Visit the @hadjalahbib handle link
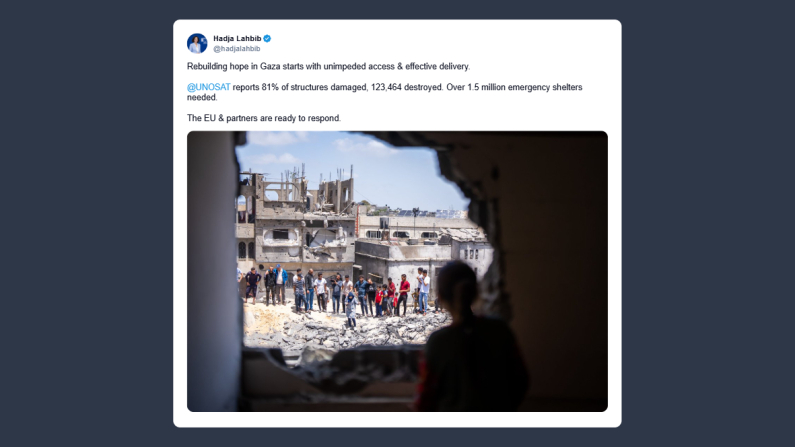Image resolution: width=795 pixels, height=447 pixels. (237, 49)
